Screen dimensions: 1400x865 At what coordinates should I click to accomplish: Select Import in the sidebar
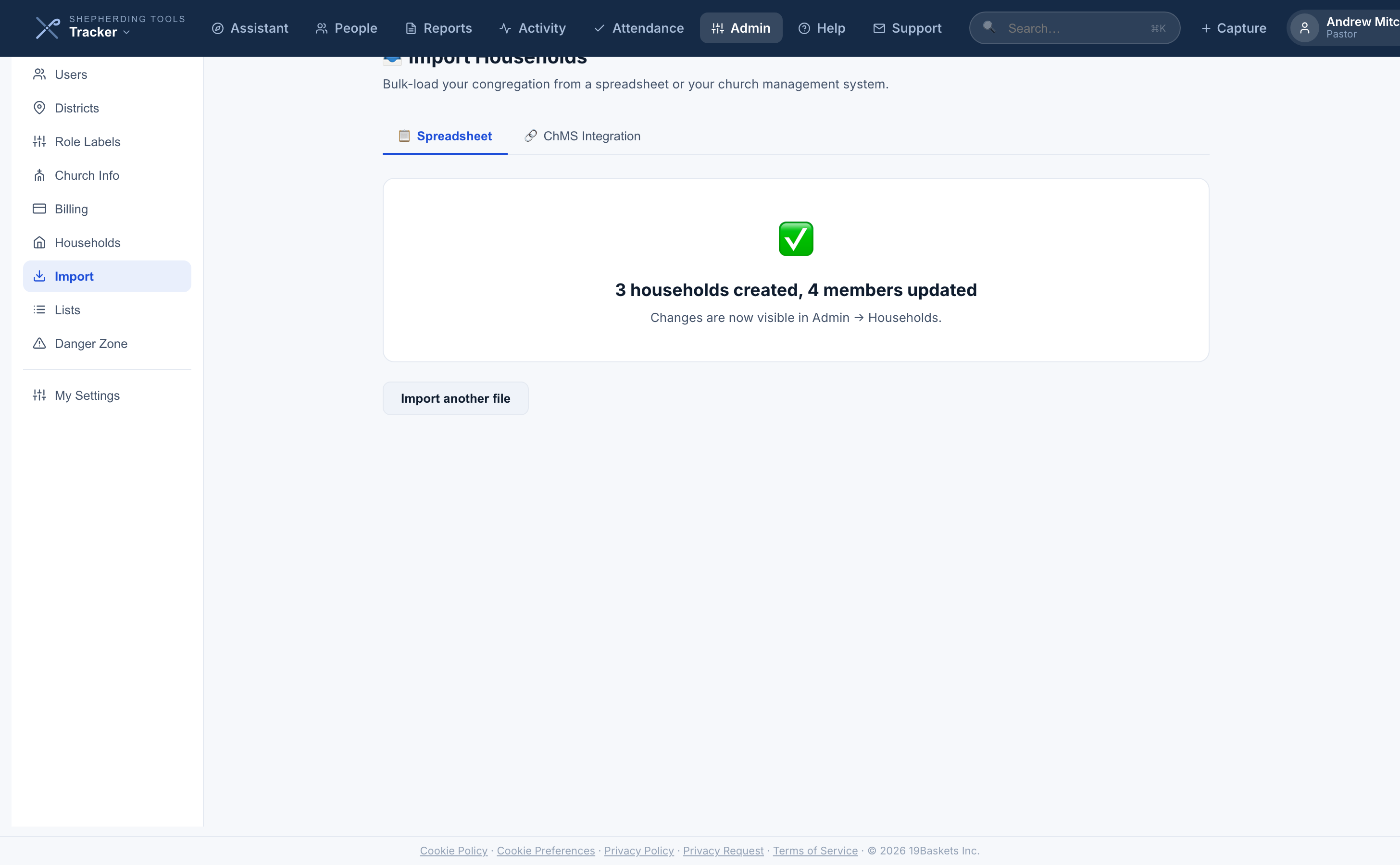107,276
